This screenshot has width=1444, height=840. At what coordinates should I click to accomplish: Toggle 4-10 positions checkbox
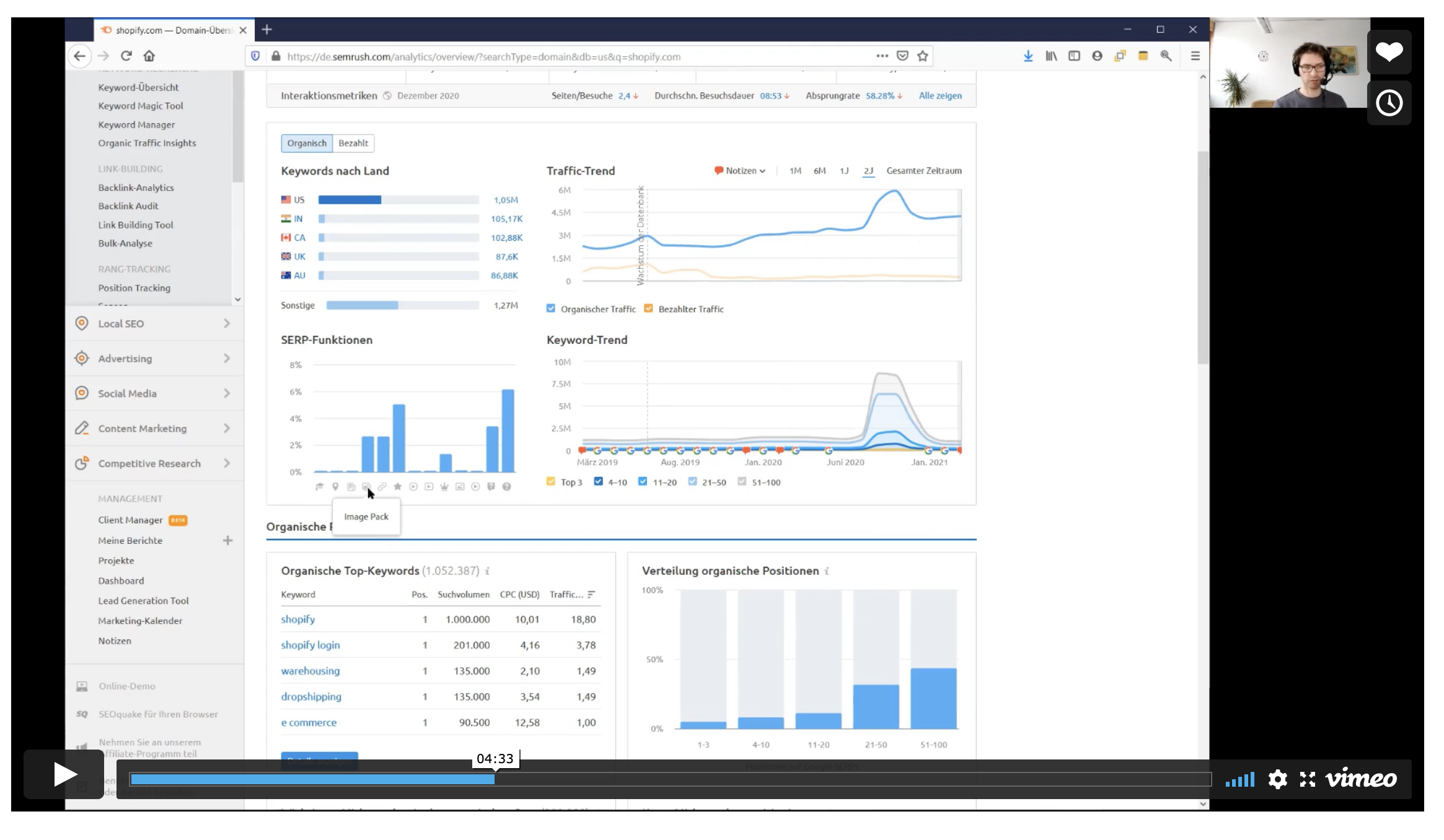point(598,481)
